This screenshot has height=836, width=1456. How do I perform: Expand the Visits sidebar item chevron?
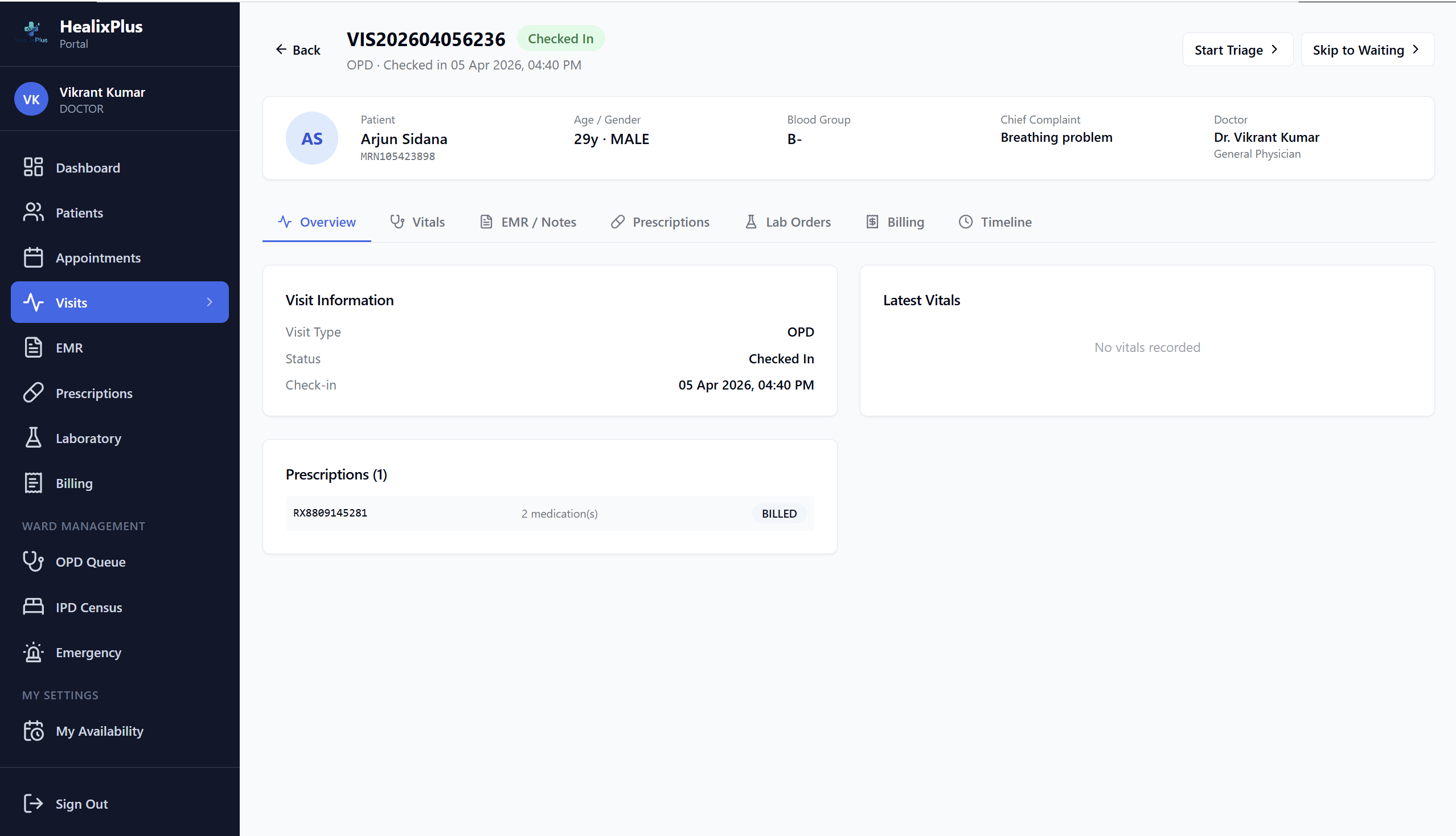tap(209, 302)
